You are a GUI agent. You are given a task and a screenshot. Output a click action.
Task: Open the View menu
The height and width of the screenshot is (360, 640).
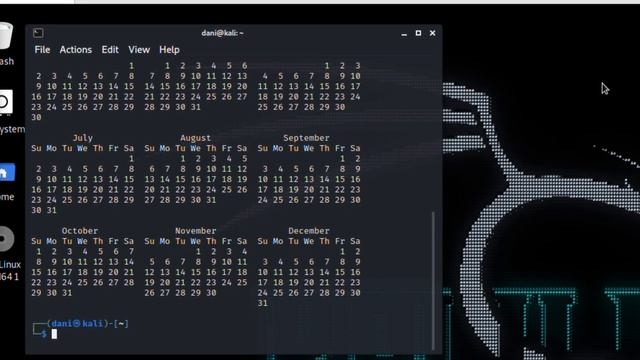pyautogui.click(x=139, y=50)
